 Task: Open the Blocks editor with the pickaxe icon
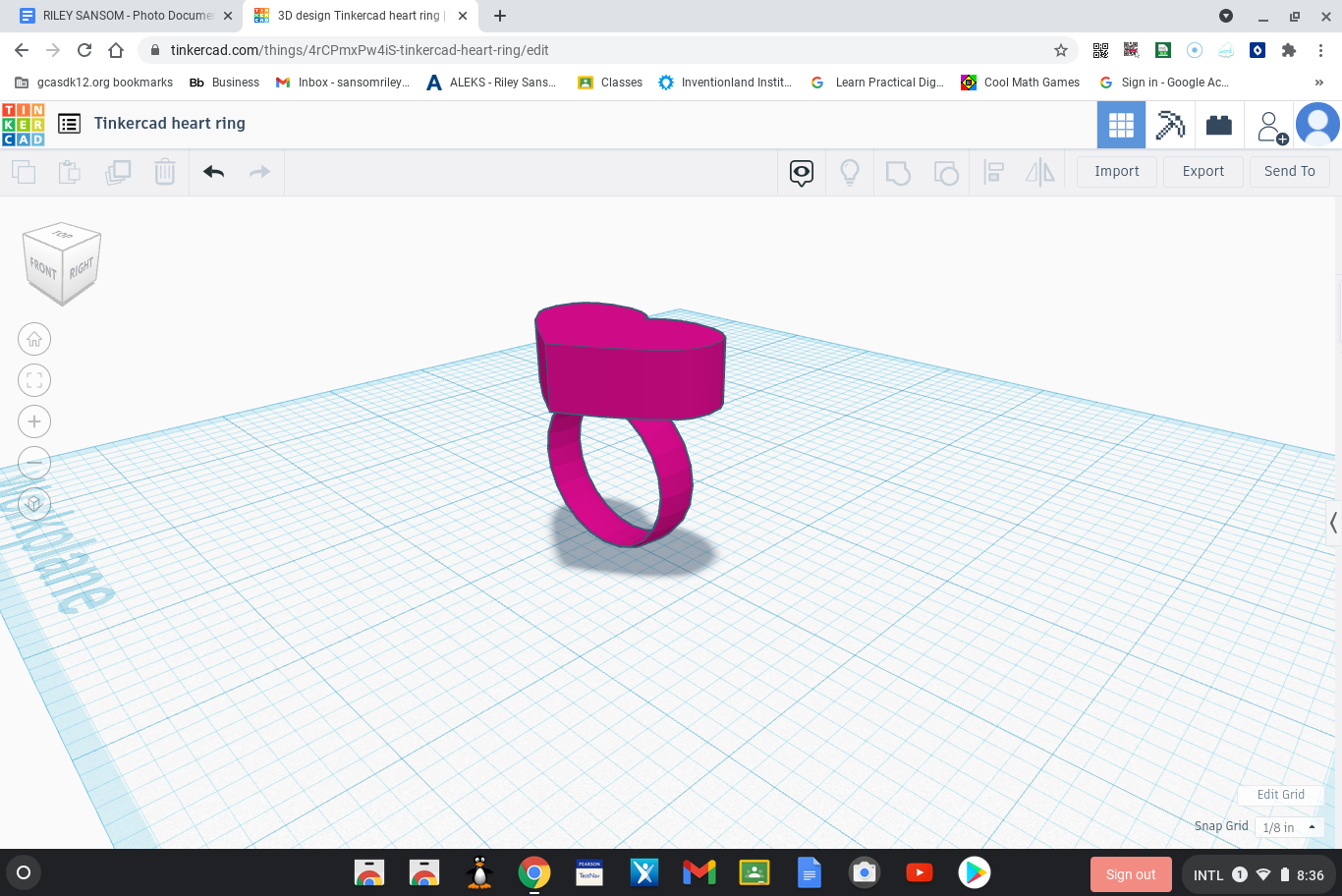click(x=1170, y=124)
